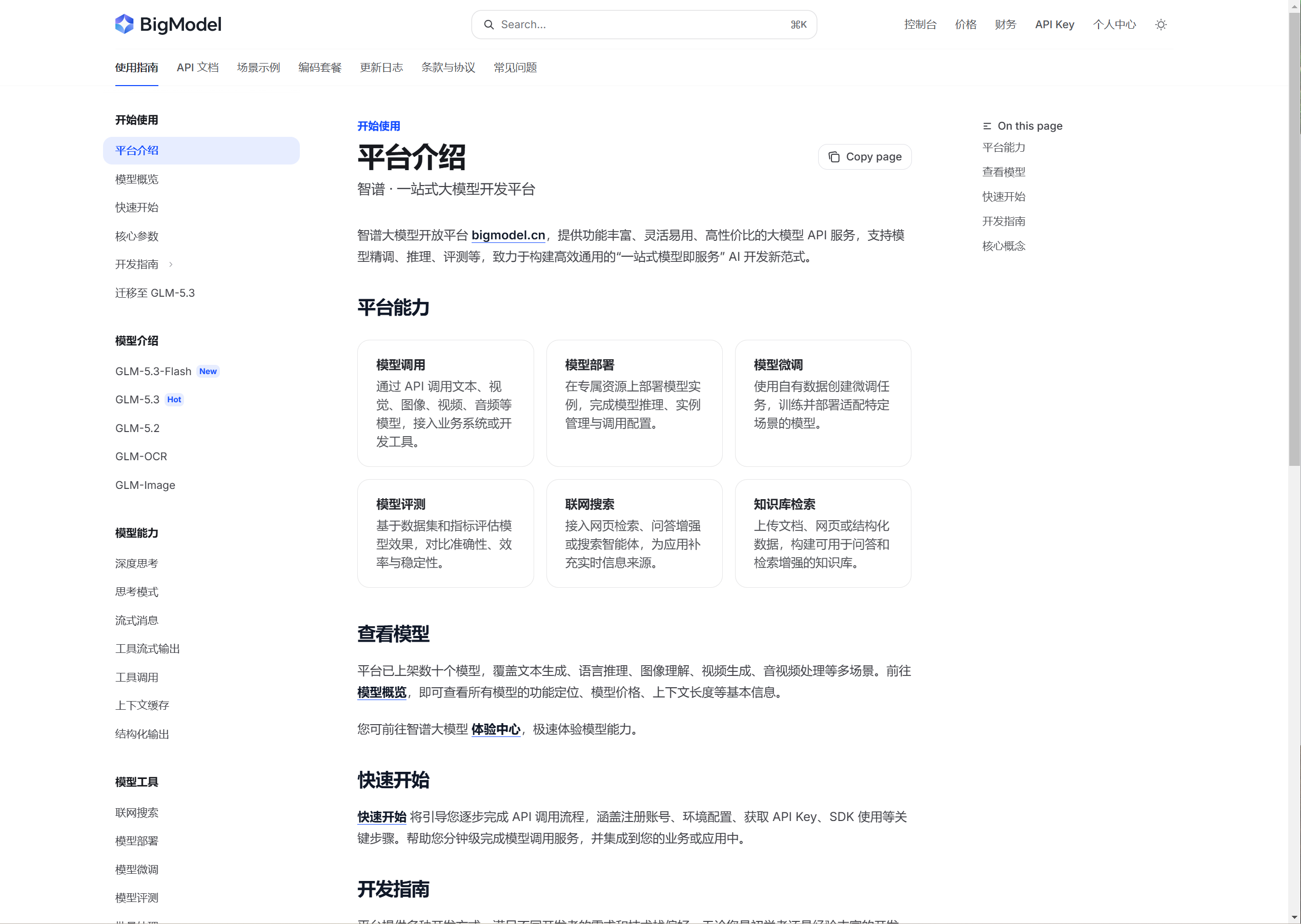Jump to 快速开始 in On this page

click(1004, 197)
